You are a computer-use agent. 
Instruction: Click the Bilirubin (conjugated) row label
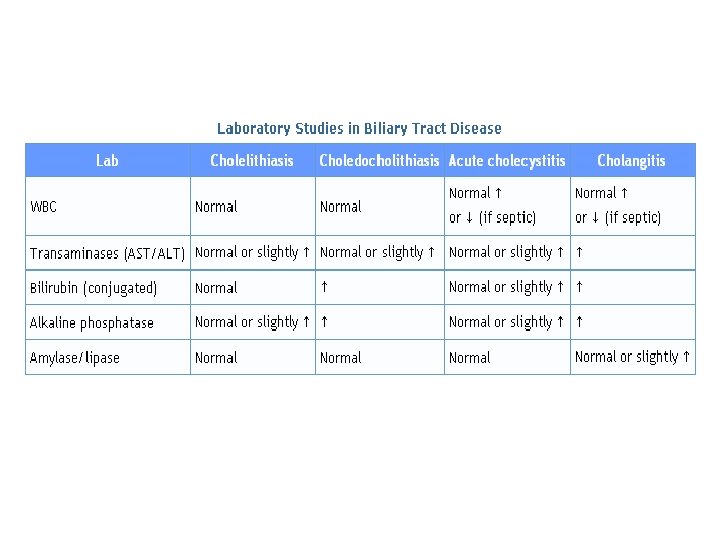93,288
